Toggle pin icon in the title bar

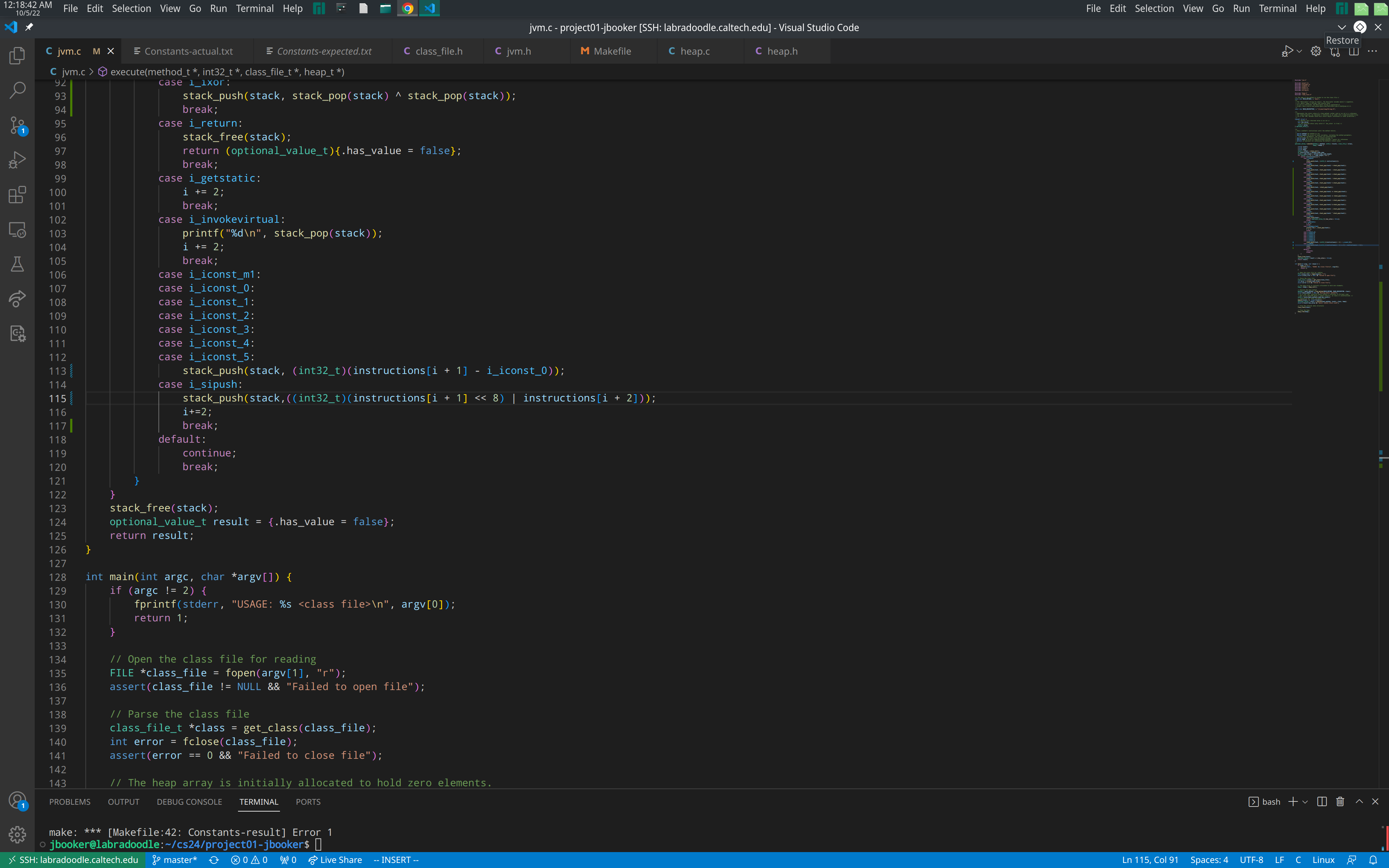coord(29,27)
